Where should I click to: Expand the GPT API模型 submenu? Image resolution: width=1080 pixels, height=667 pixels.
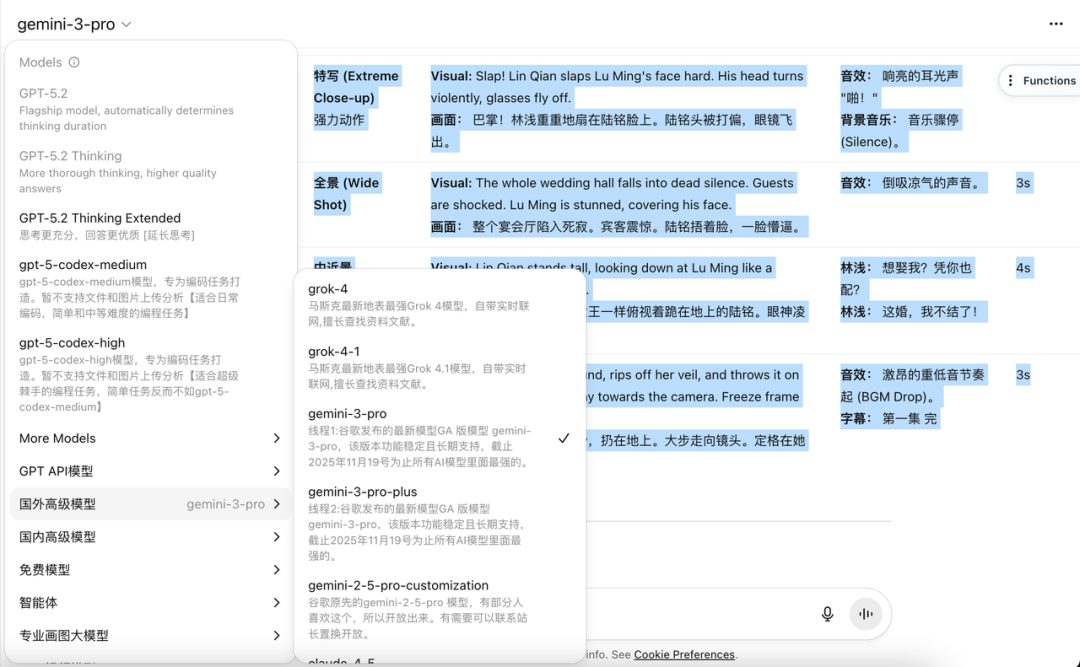(x=150, y=471)
